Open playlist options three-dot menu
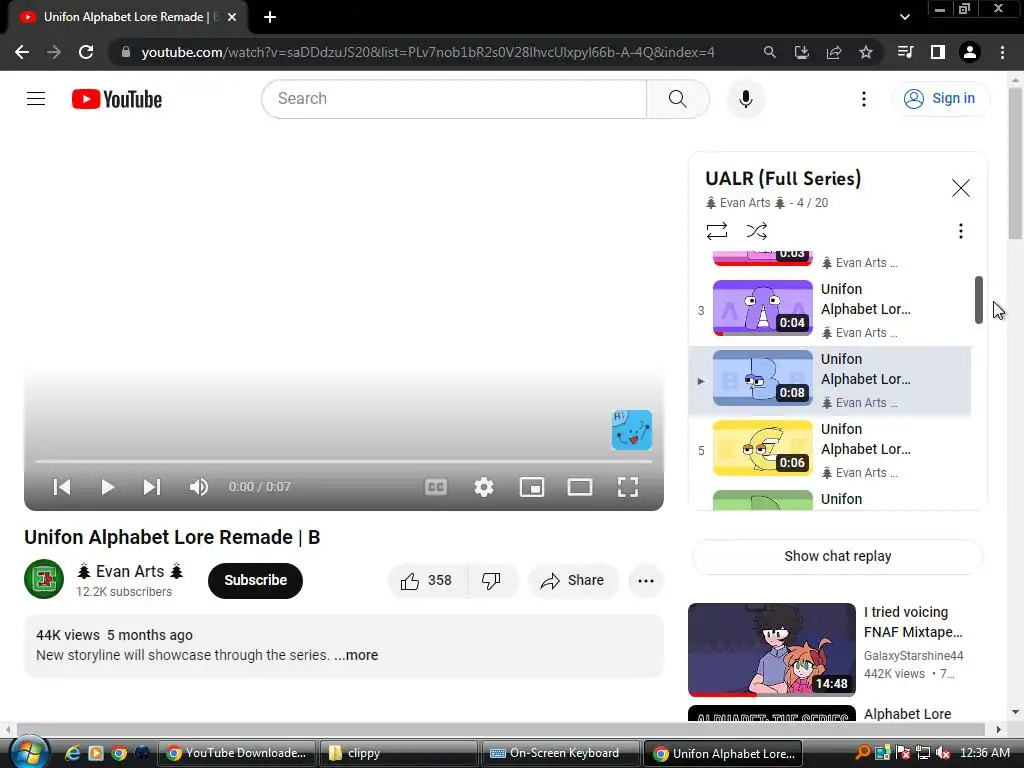 point(961,231)
